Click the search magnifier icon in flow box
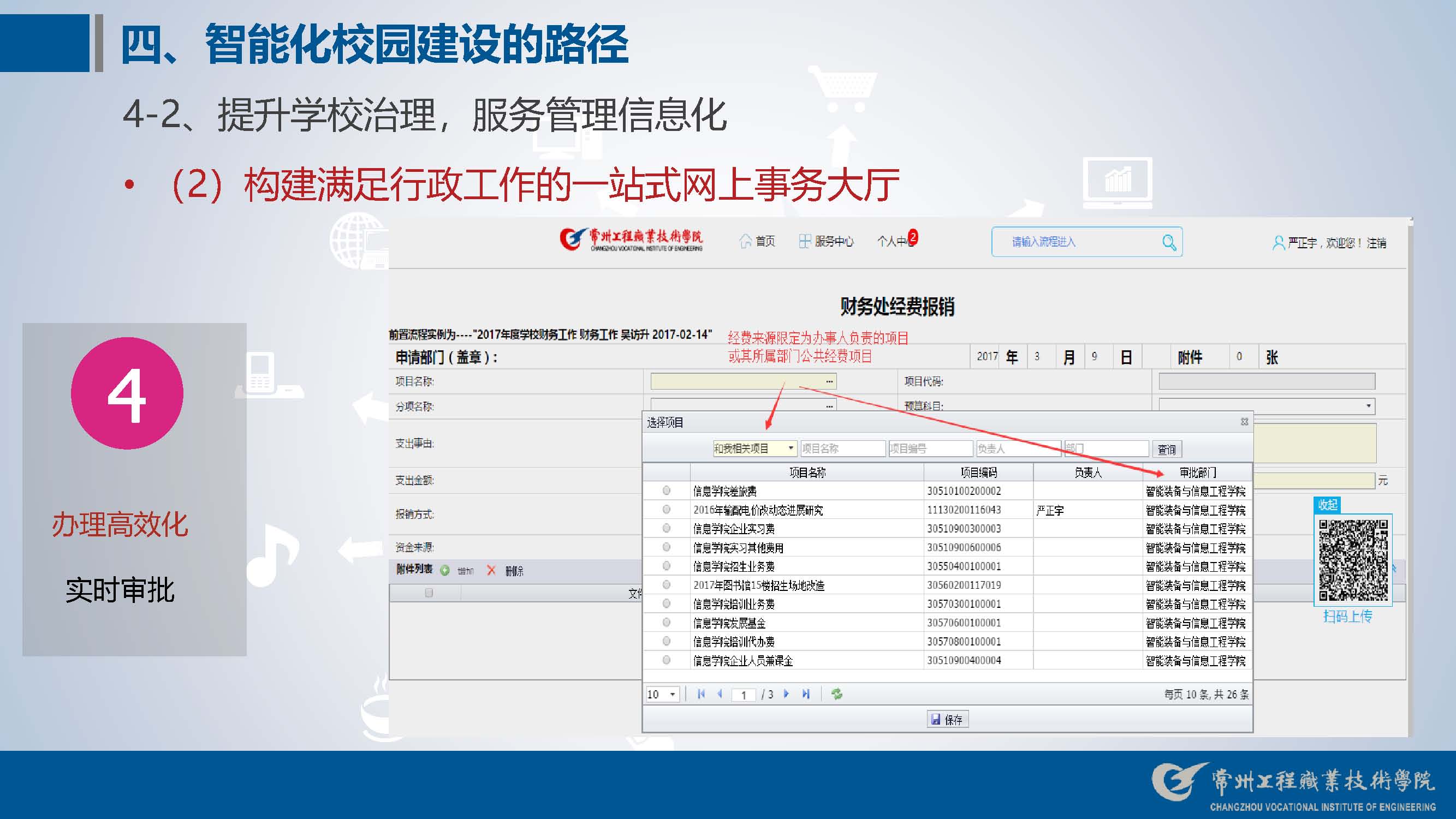 click(1169, 242)
